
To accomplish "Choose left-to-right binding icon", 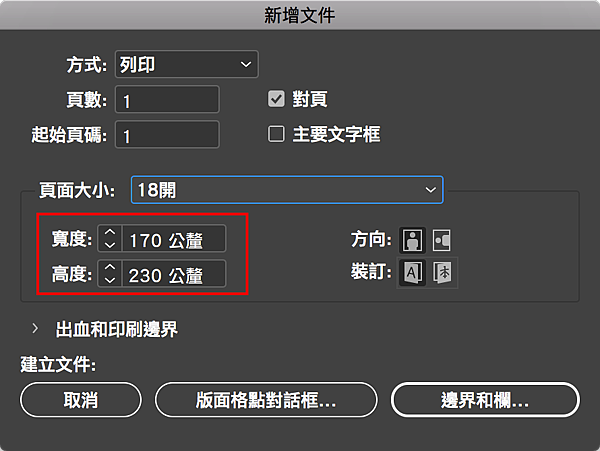I will [412, 272].
